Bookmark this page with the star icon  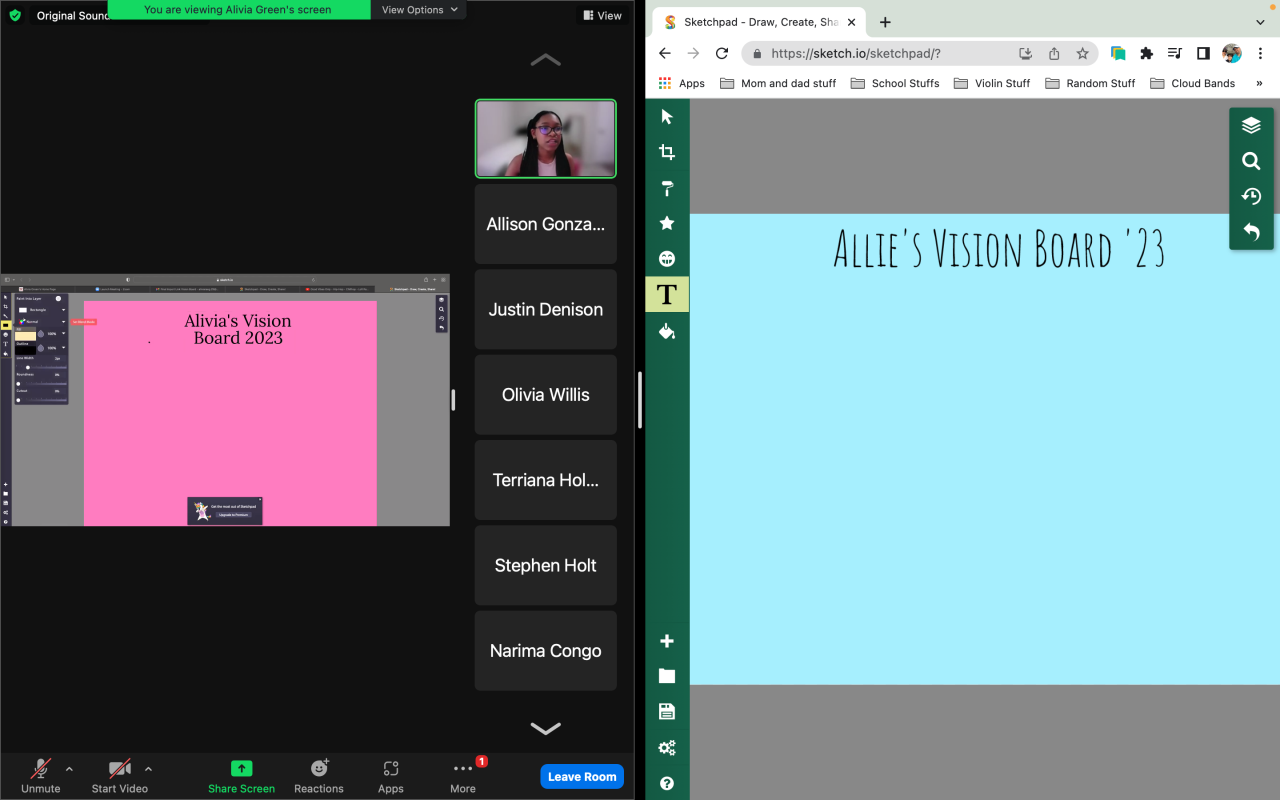1082,54
